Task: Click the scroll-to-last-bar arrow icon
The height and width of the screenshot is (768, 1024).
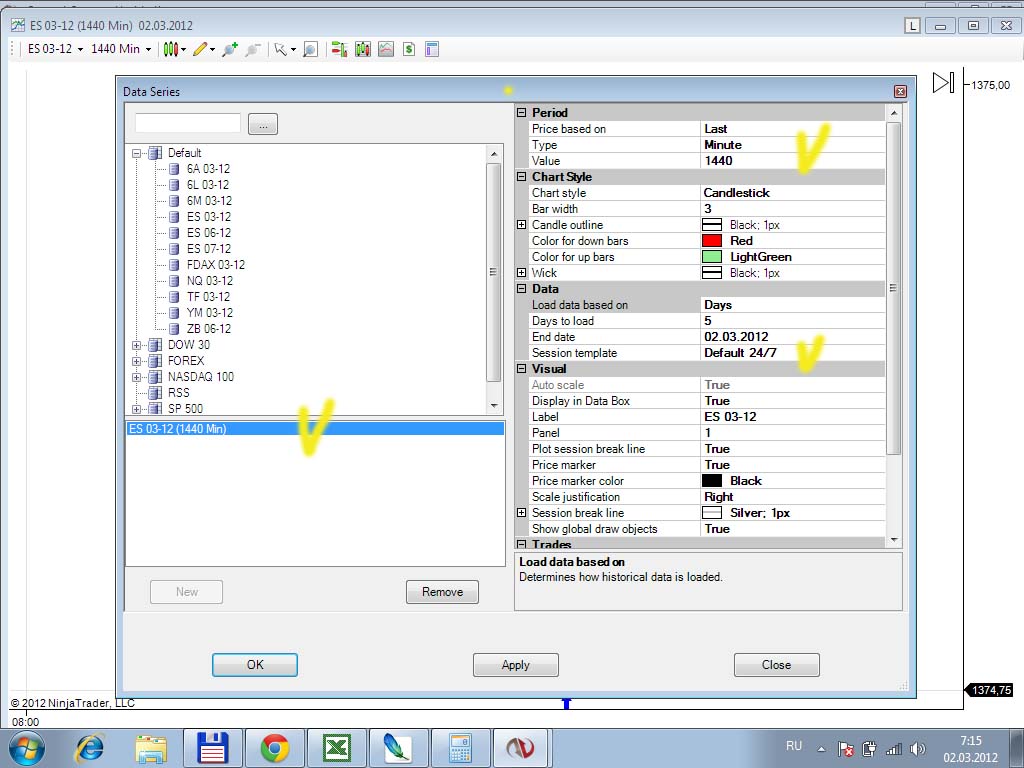Action: pos(943,83)
